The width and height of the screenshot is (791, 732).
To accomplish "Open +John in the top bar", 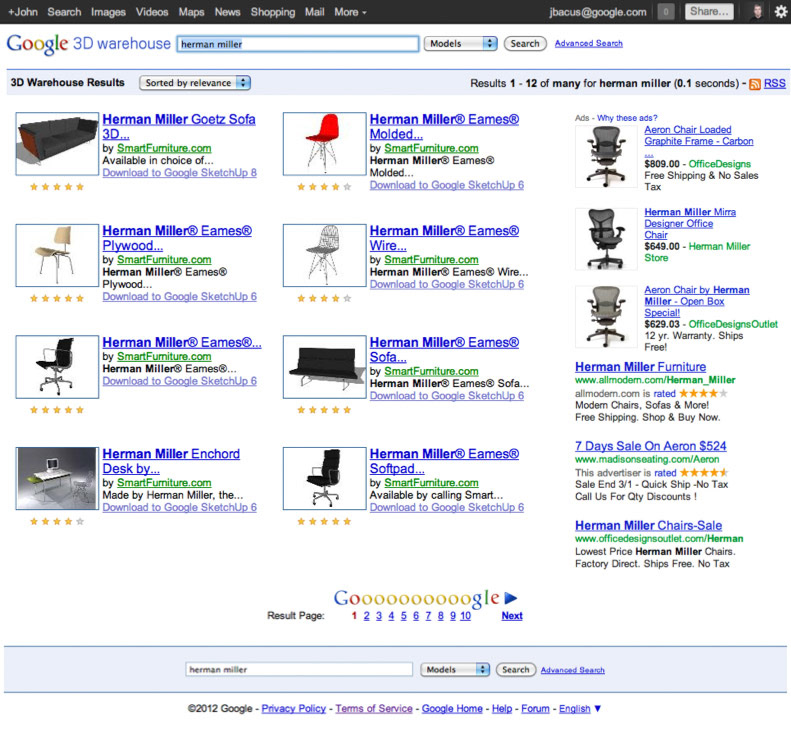I will click(23, 12).
